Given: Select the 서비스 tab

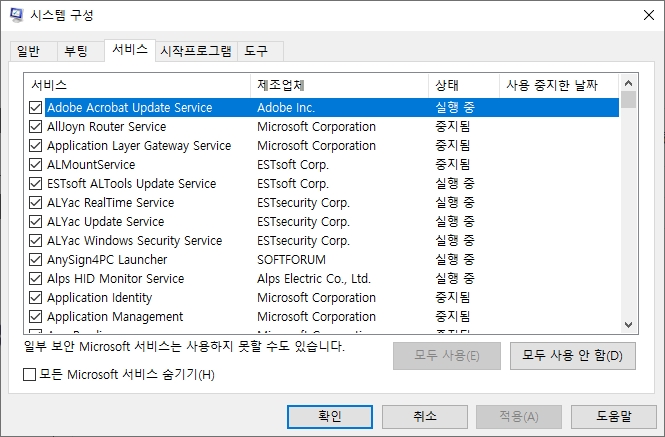Looking at the screenshot, I should [x=130, y=50].
